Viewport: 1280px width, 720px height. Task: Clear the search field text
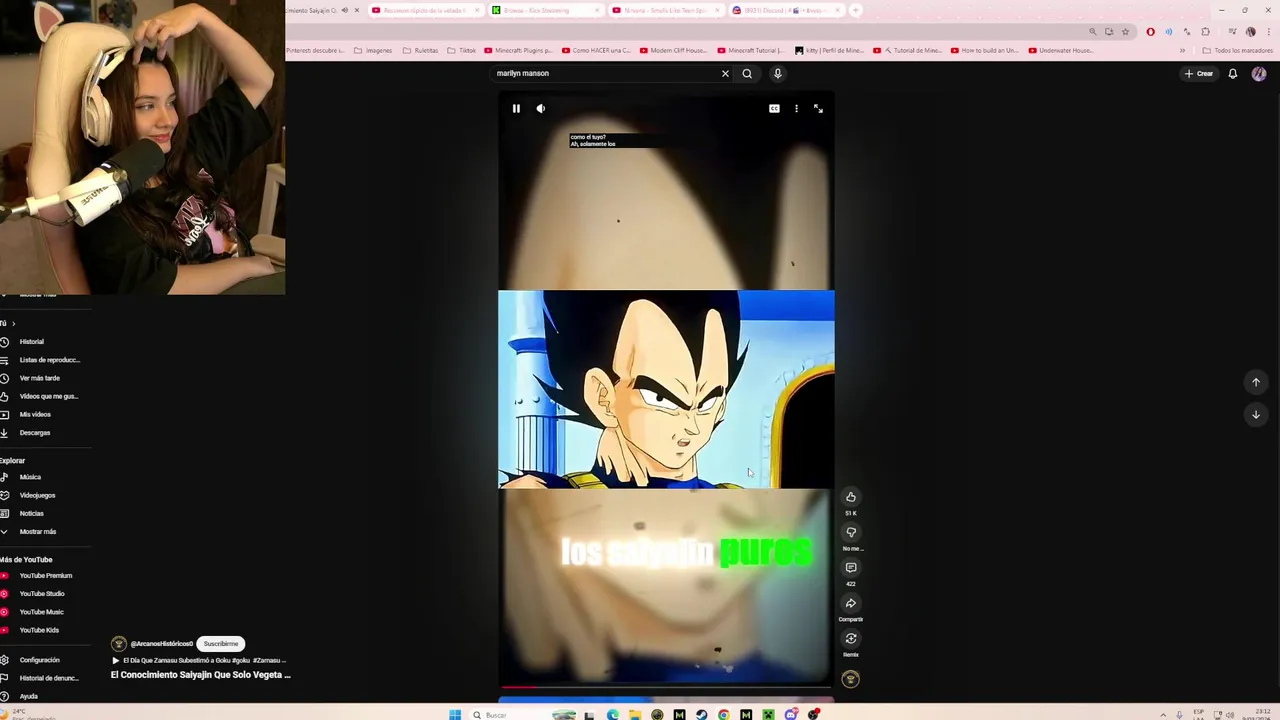725,73
